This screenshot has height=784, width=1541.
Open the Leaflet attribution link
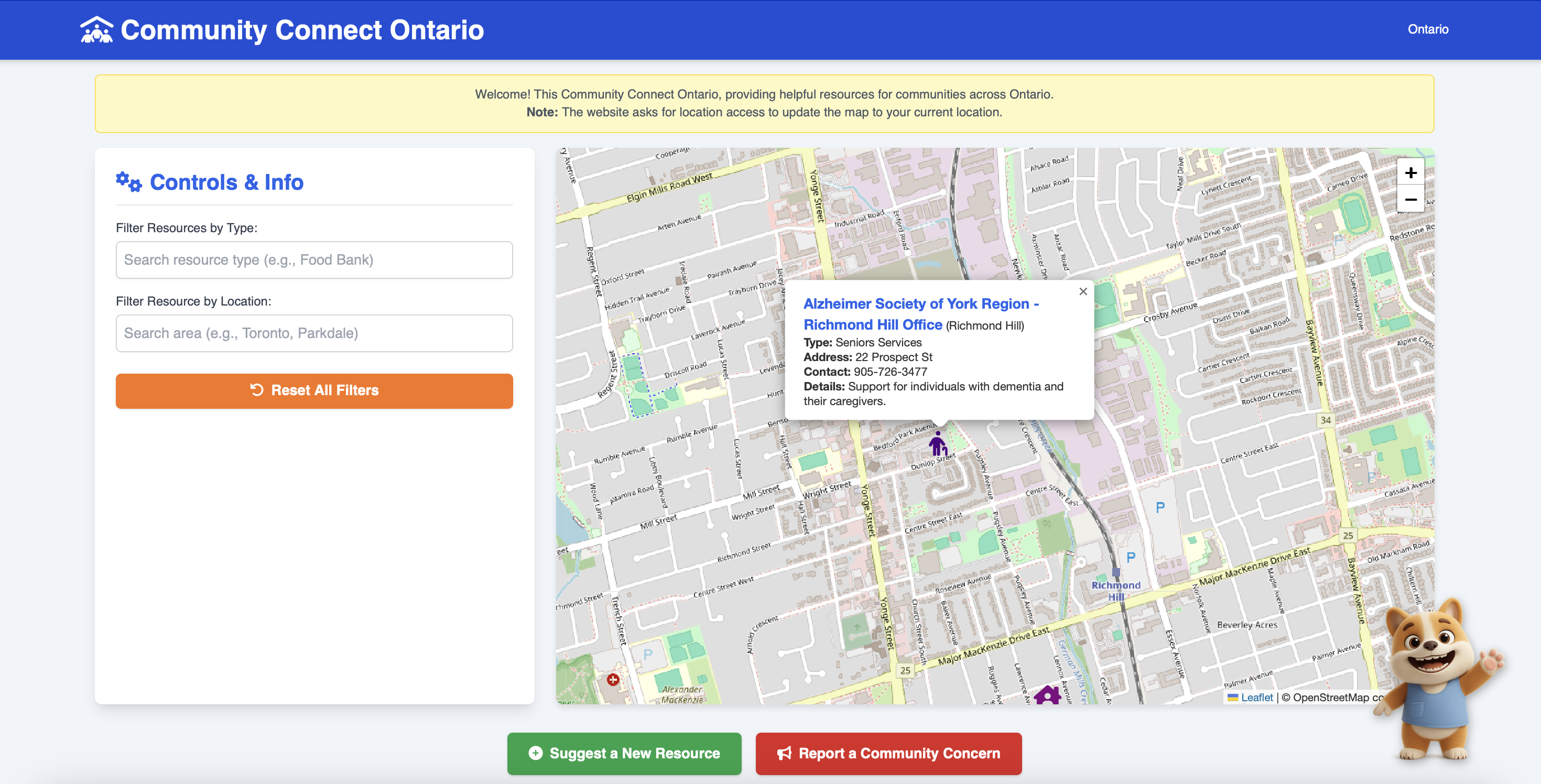[1256, 698]
